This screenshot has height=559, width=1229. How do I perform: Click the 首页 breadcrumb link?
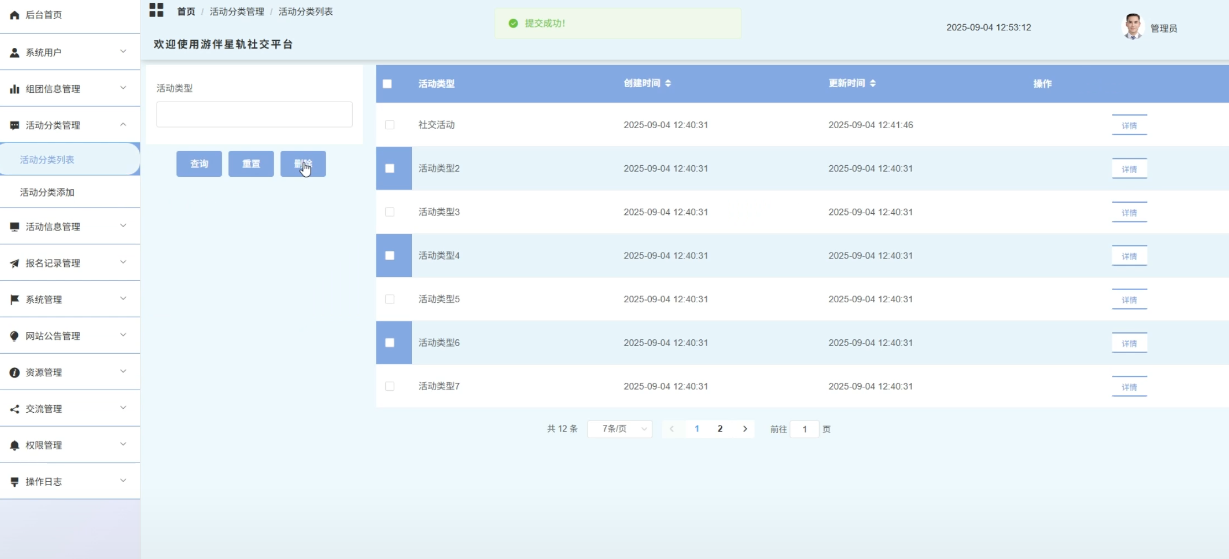[x=186, y=11]
